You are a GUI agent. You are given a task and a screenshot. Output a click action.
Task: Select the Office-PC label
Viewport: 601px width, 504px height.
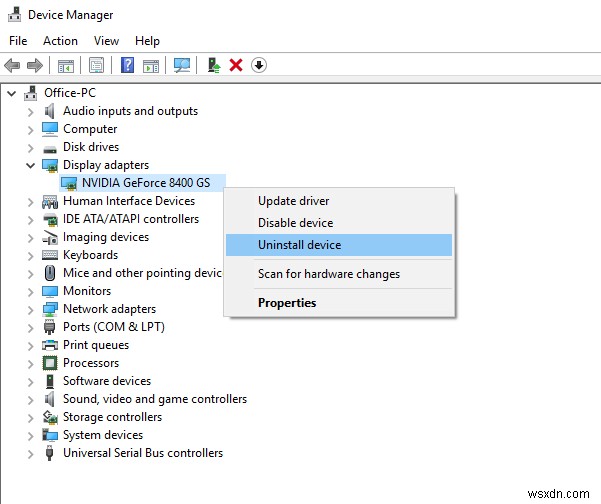(70, 93)
